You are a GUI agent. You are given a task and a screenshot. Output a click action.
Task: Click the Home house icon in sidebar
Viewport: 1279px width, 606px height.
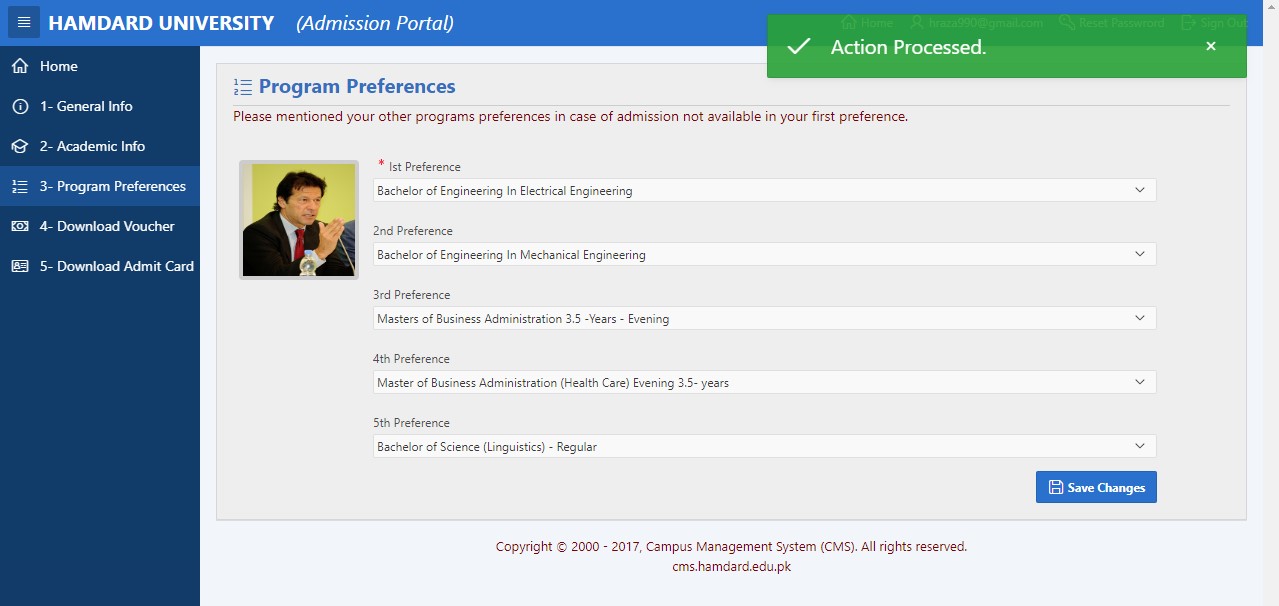point(19,66)
